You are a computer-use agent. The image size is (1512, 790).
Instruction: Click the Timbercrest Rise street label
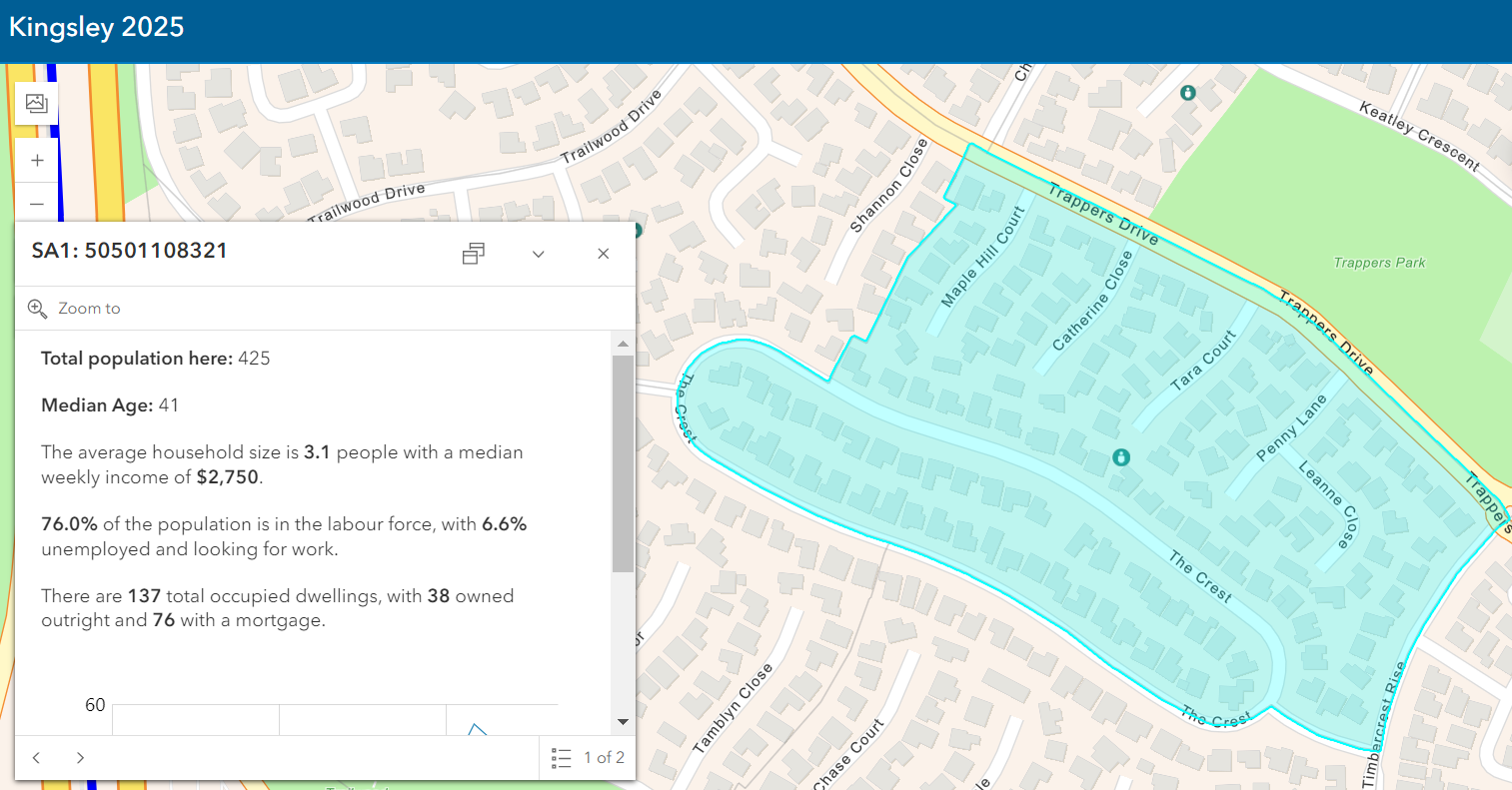click(1383, 724)
